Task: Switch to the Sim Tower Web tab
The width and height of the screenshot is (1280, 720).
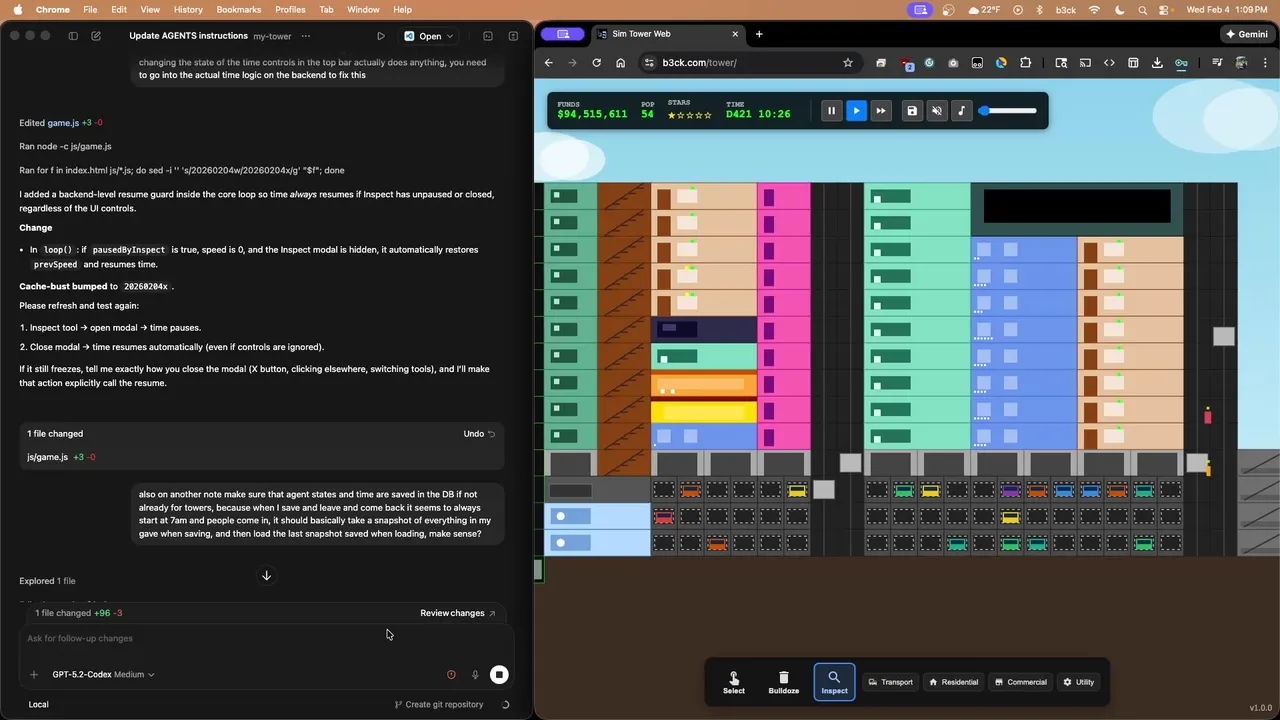Action: point(668,34)
